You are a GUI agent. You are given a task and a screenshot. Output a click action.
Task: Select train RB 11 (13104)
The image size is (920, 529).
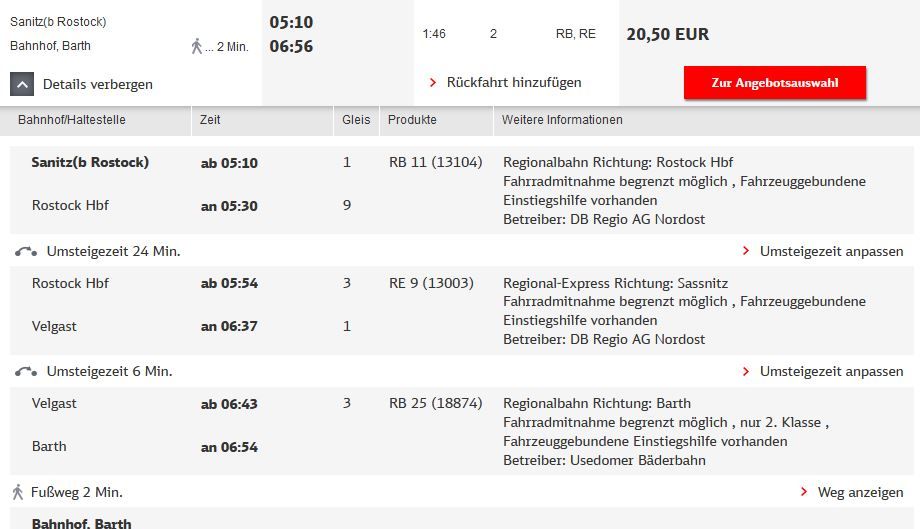435,162
